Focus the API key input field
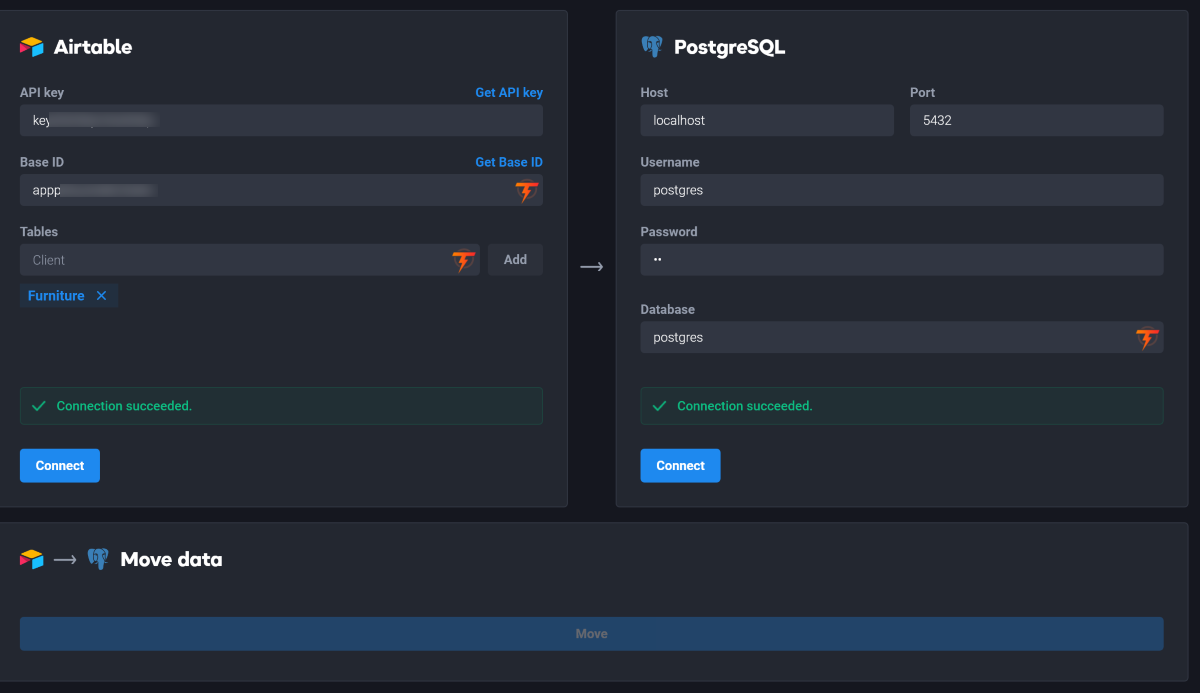This screenshot has height=693, width=1200. tap(281, 121)
